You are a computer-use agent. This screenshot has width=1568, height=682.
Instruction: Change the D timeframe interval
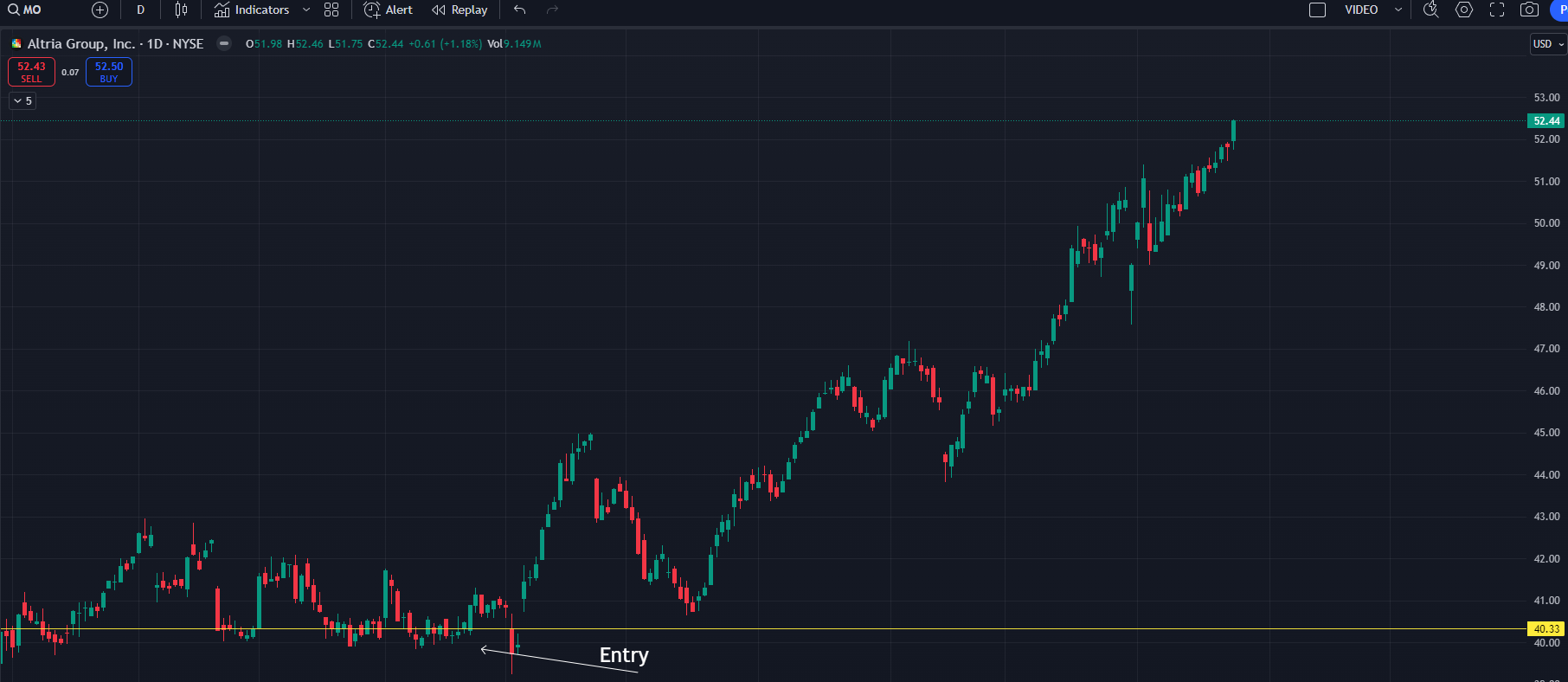(x=140, y=10)
